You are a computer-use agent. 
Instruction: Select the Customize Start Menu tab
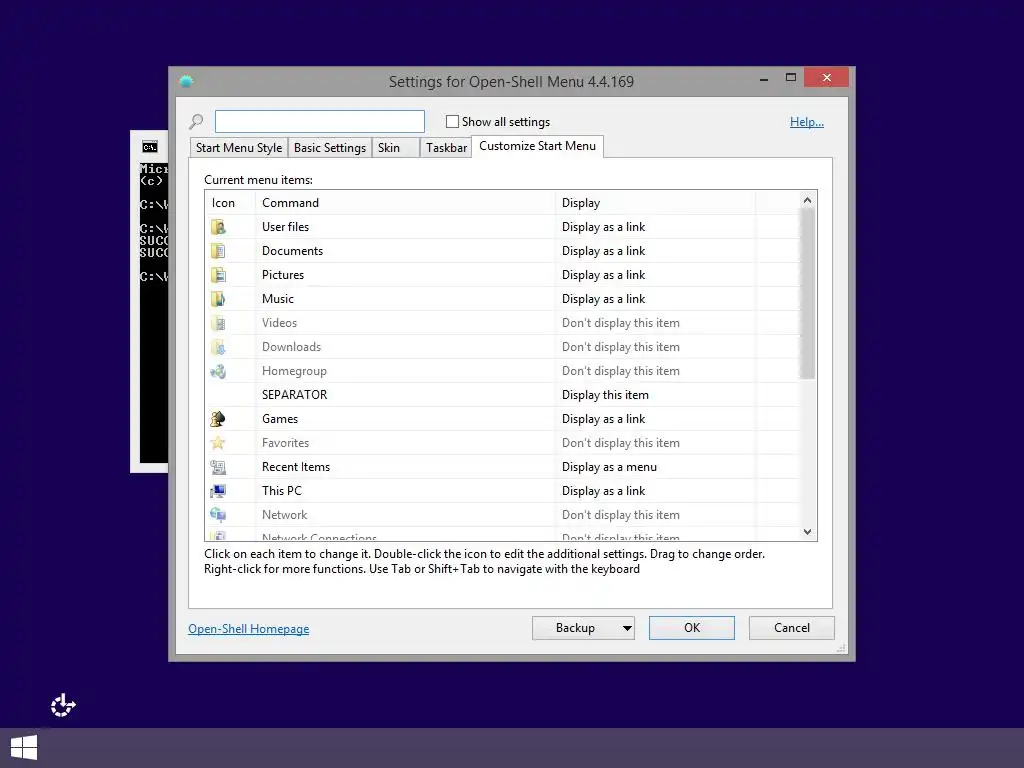tap(537, 146)
